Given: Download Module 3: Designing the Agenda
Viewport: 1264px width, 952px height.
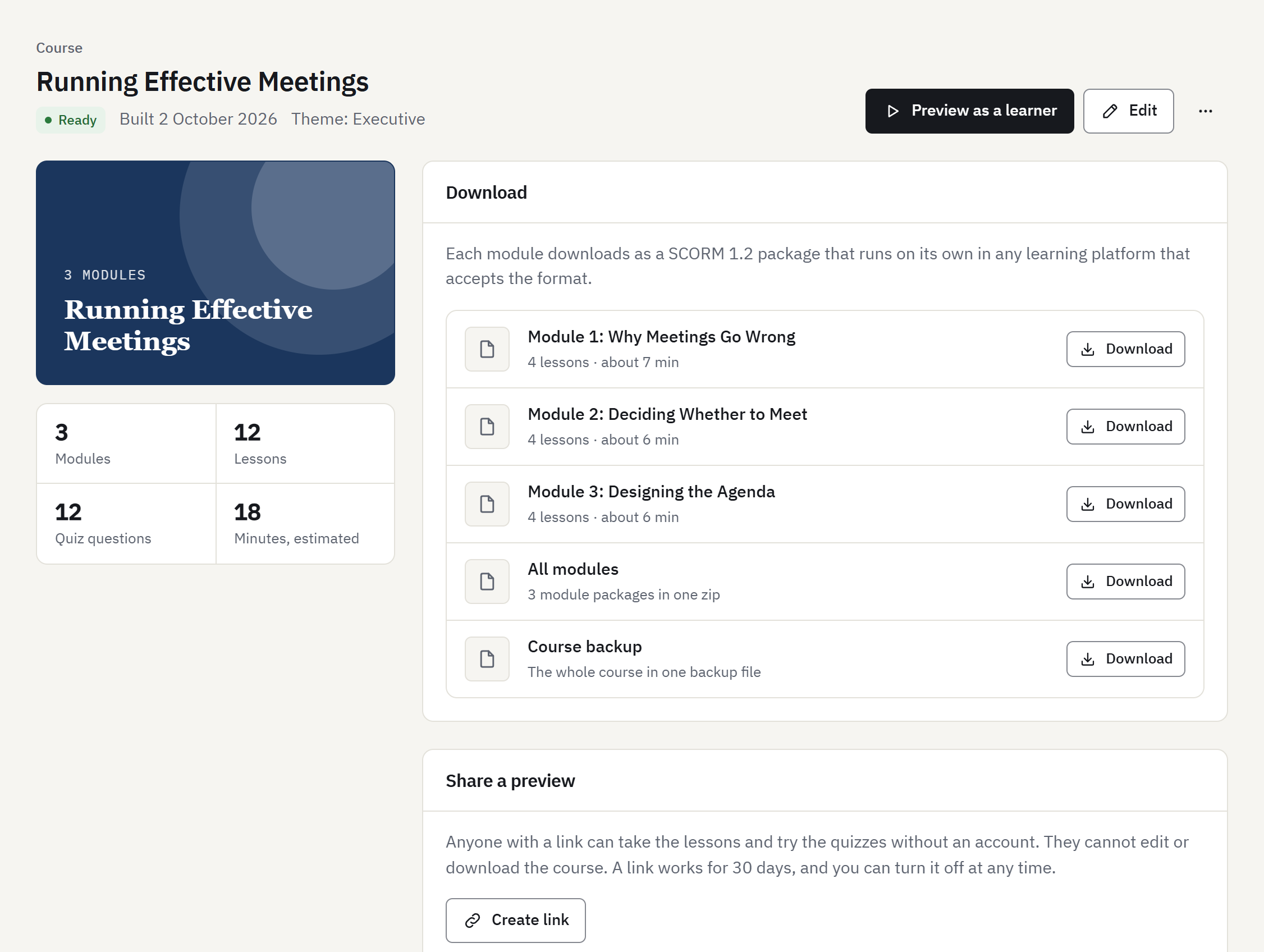Looking at the screenshot, I should point(1125,504).
